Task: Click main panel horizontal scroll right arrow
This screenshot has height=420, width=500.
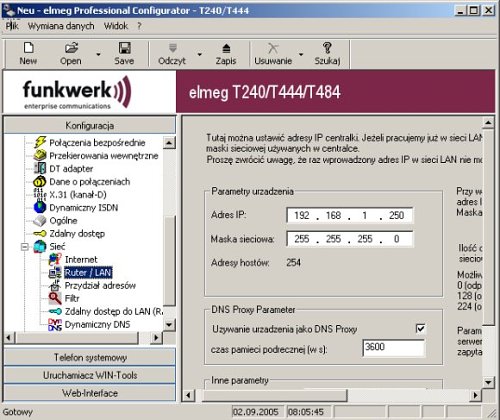Action: (x=475, y=395)
